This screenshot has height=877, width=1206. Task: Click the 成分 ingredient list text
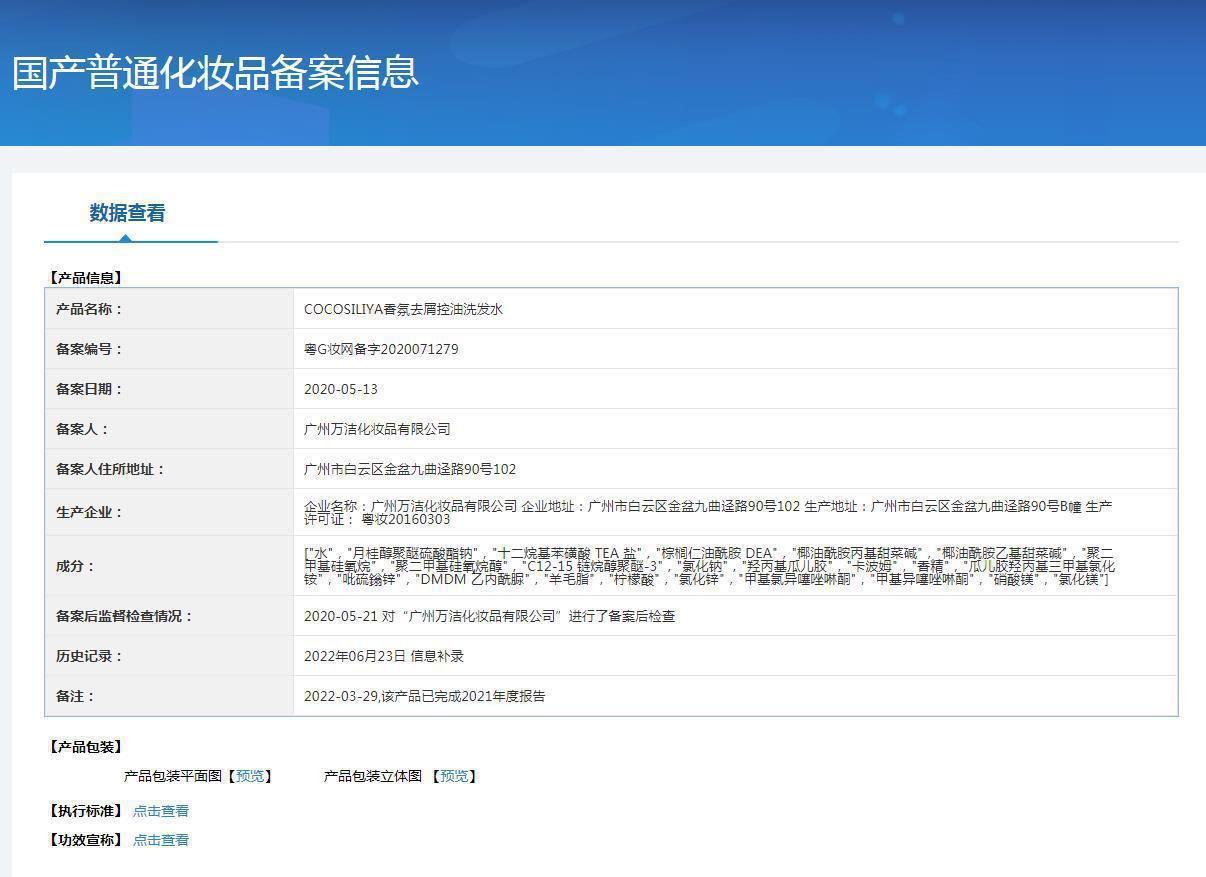tap(709, 566)
